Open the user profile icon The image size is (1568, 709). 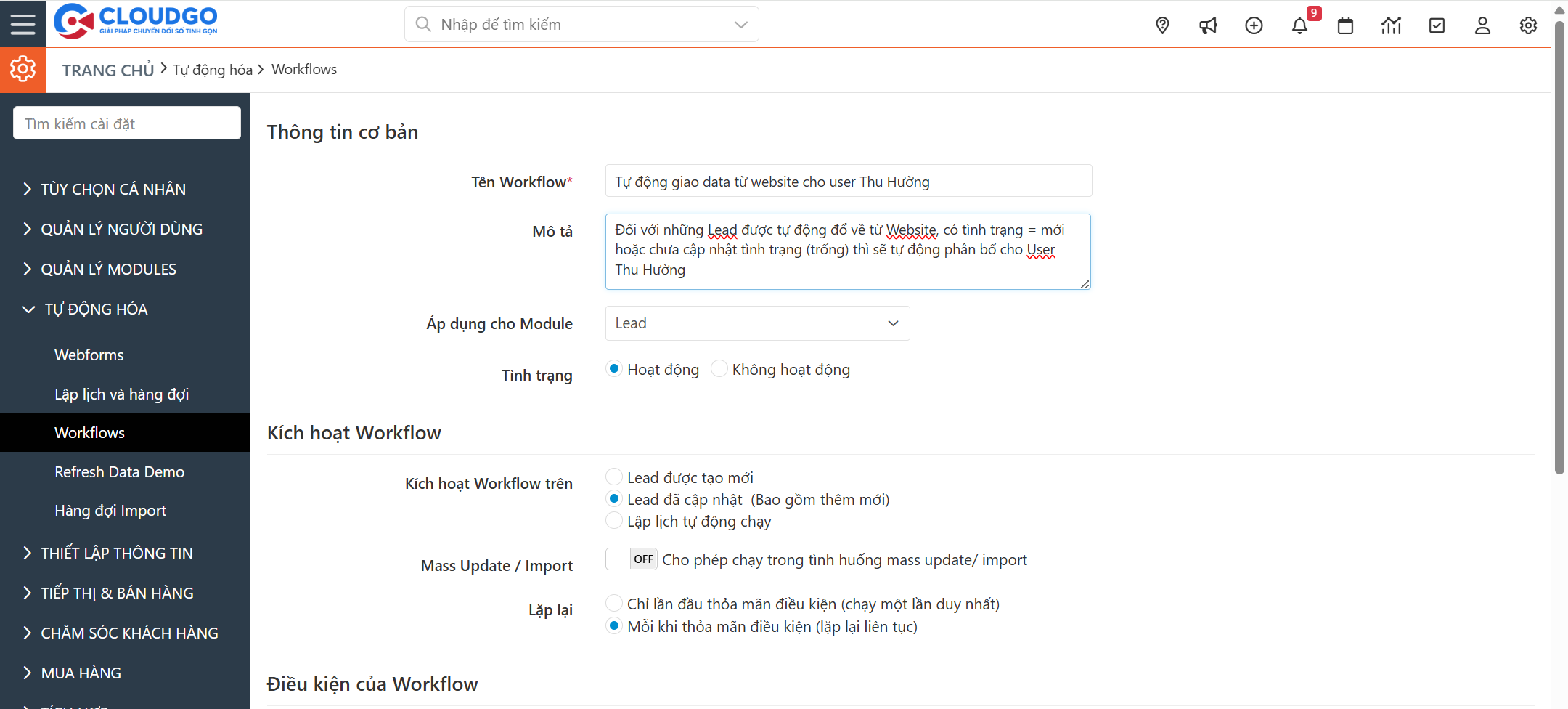tap(1482, 25)
